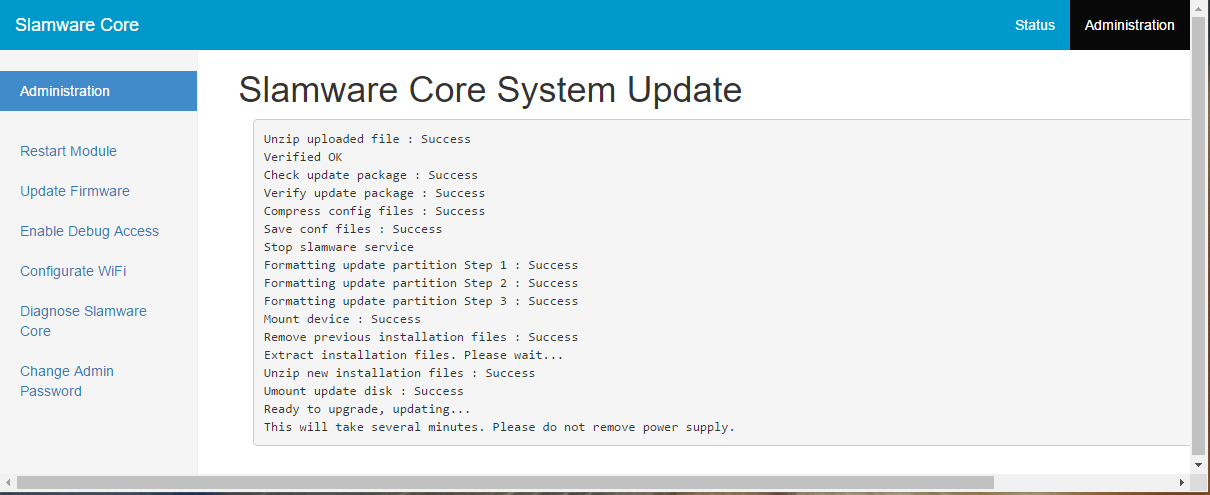Click 'Unzip new installation files : Success' line
This screenshot has height=495, width=1210.
[399, 373]
